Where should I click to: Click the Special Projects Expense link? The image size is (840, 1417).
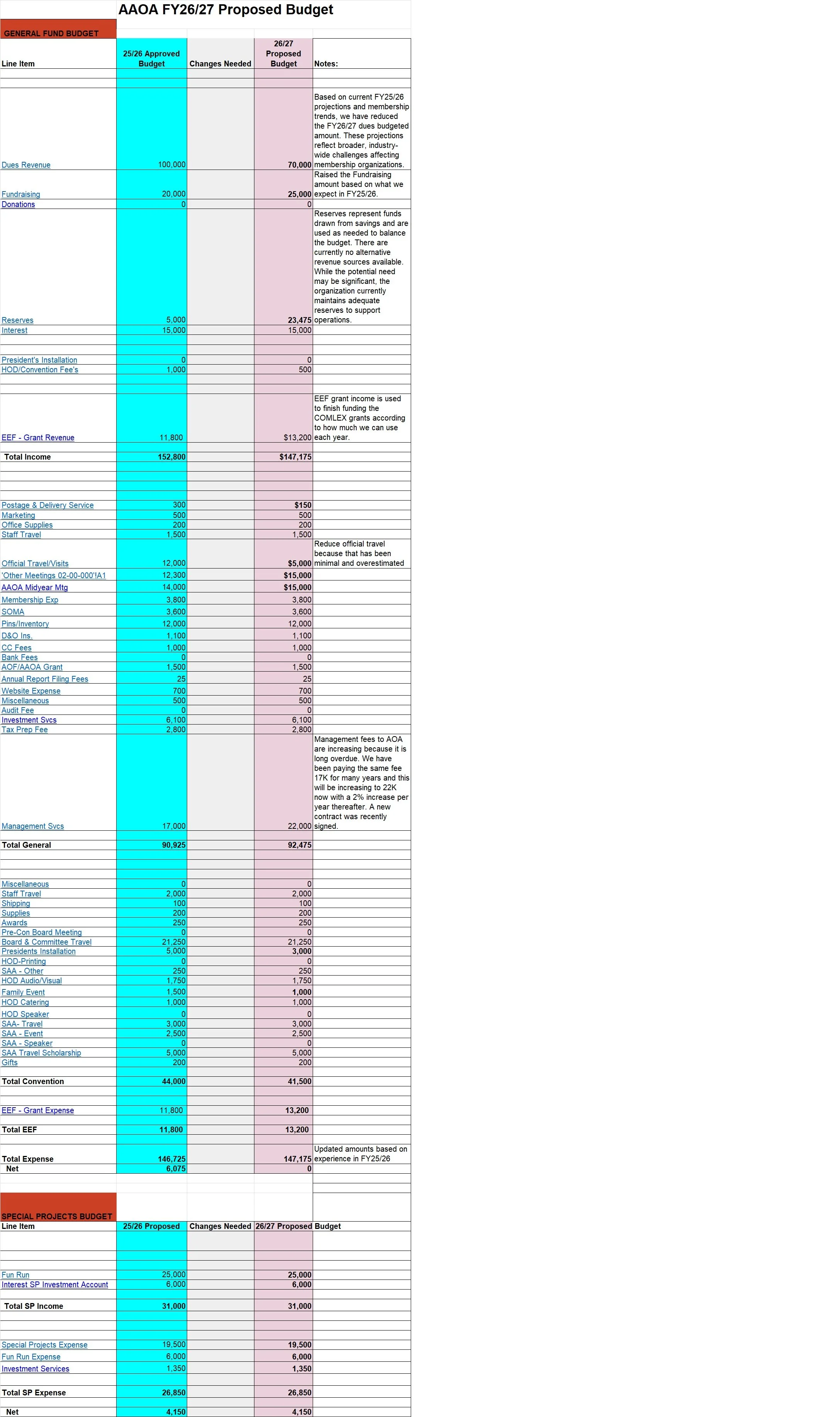(45, 1344)
